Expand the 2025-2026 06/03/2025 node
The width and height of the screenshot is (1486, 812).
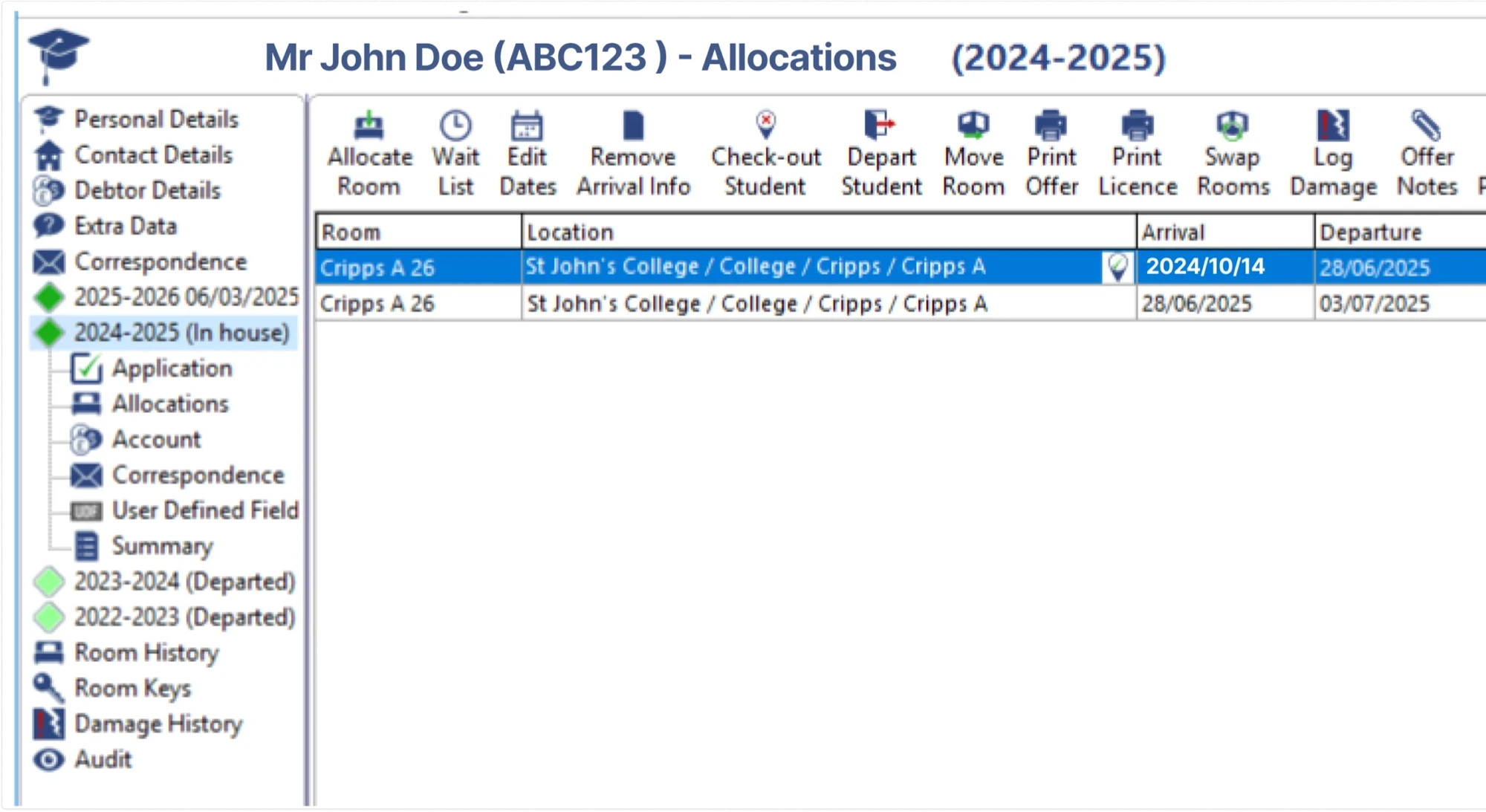(49, 296)
